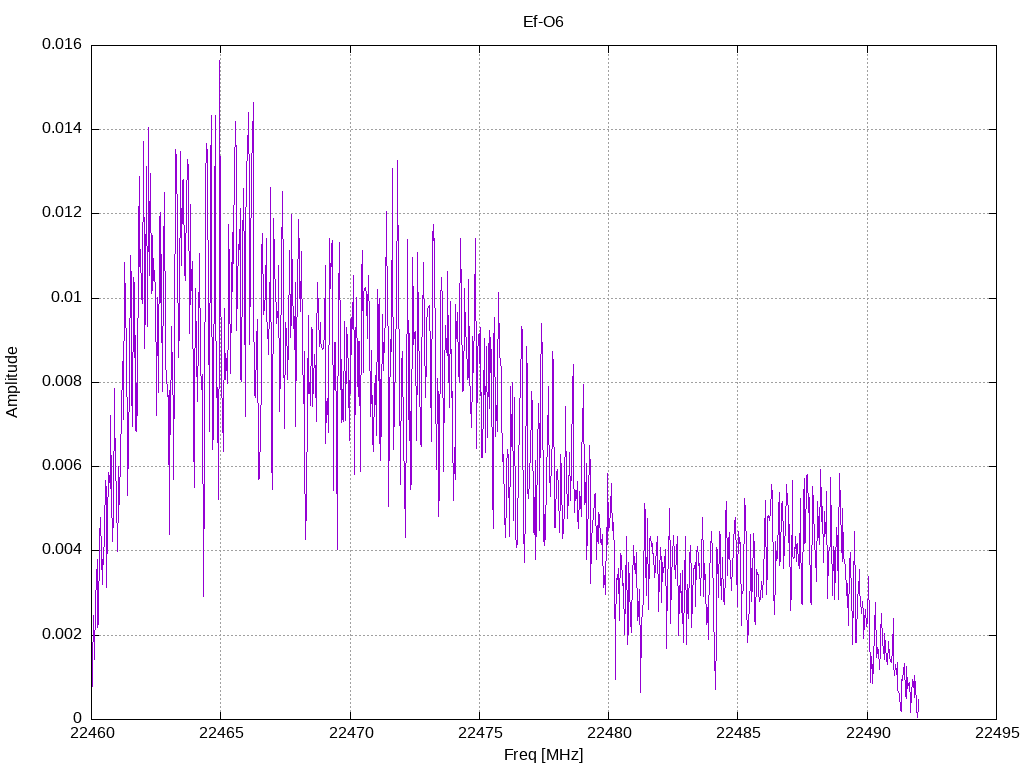Select the 22495 x-axis tick label
This screenshot has height=768, width=1024.
click(x=997, y=733)
